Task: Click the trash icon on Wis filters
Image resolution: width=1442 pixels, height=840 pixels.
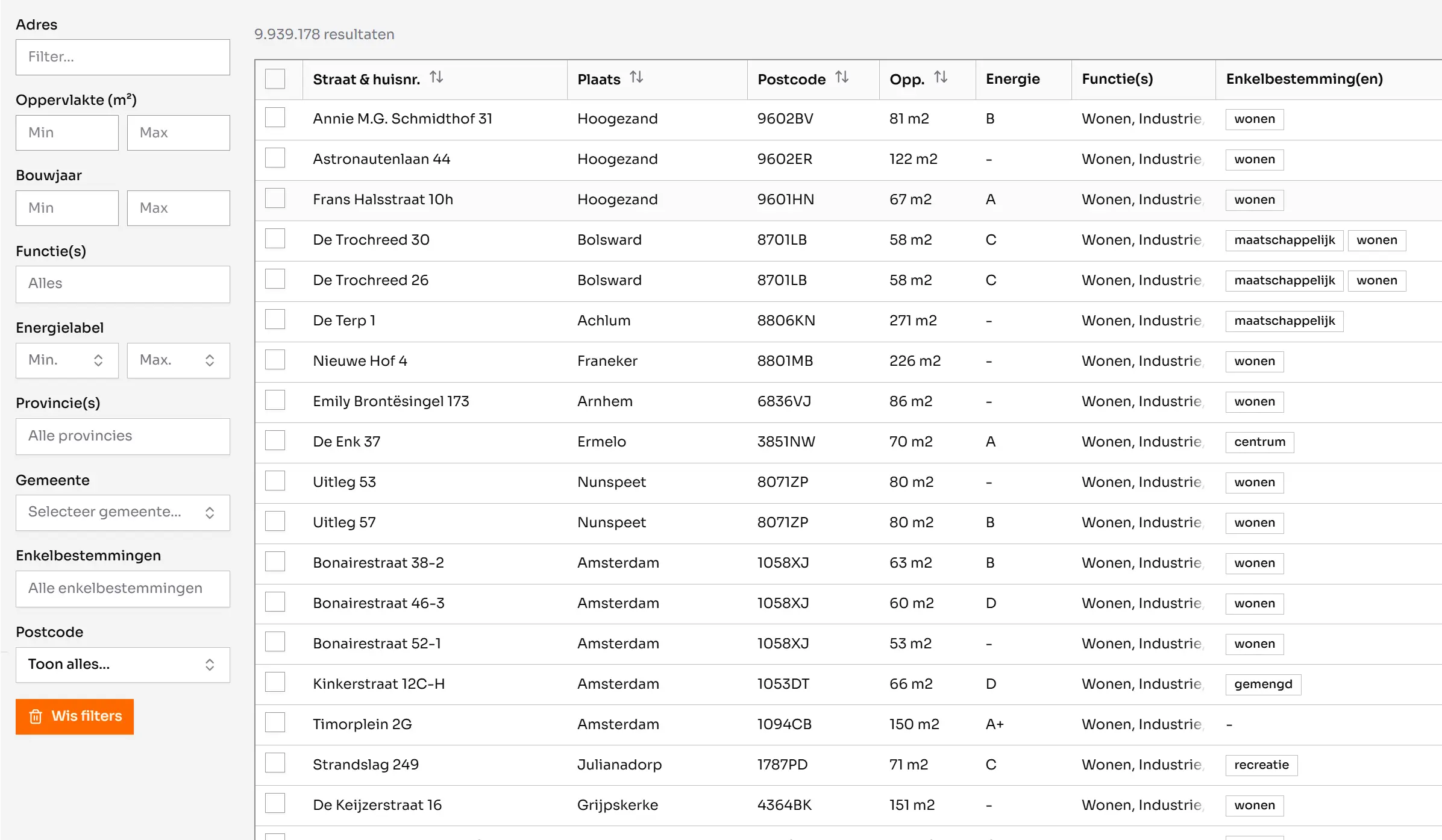Action: point(36,716)
